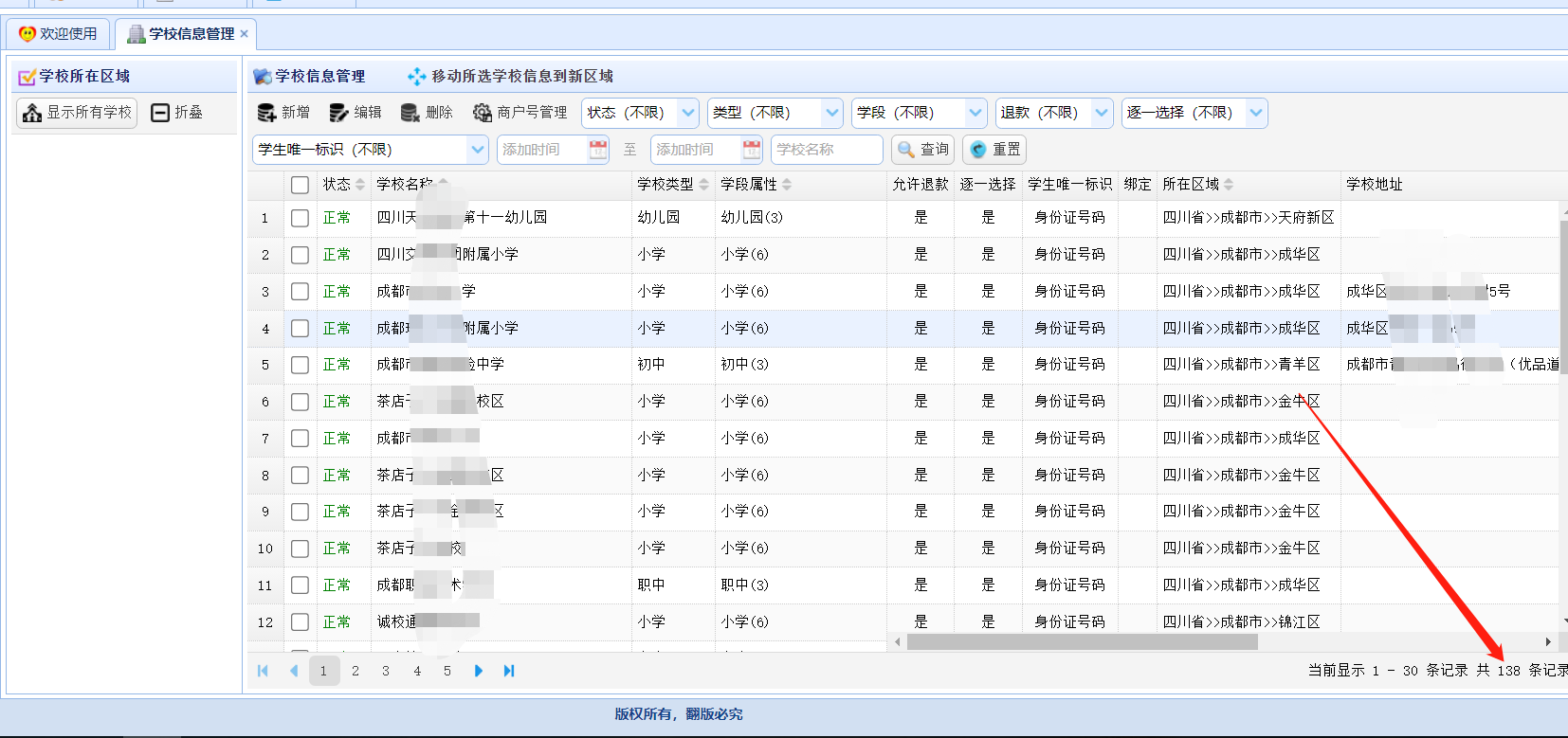
Task: Go to page 3
Action: coord(386,671)
